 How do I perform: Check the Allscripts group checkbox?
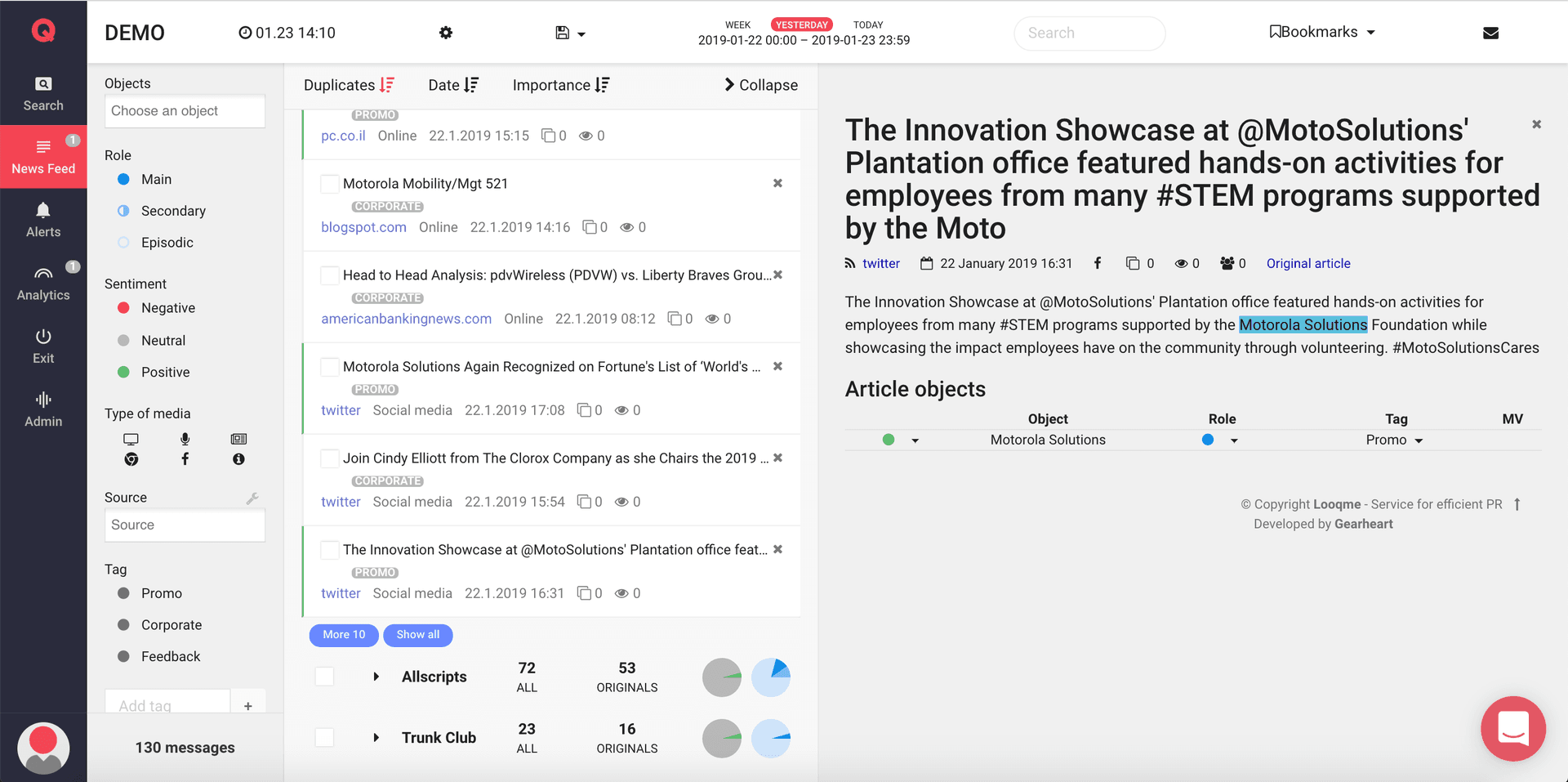point(324,677)
